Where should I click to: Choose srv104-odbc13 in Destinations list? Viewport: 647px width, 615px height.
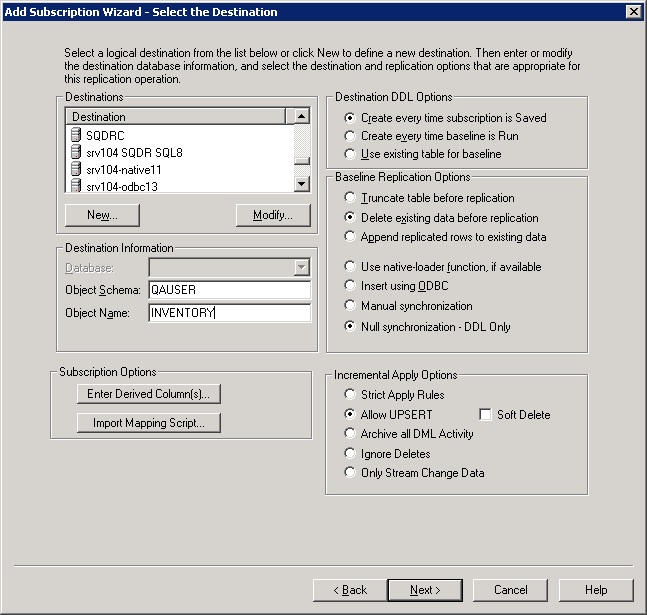122,186
